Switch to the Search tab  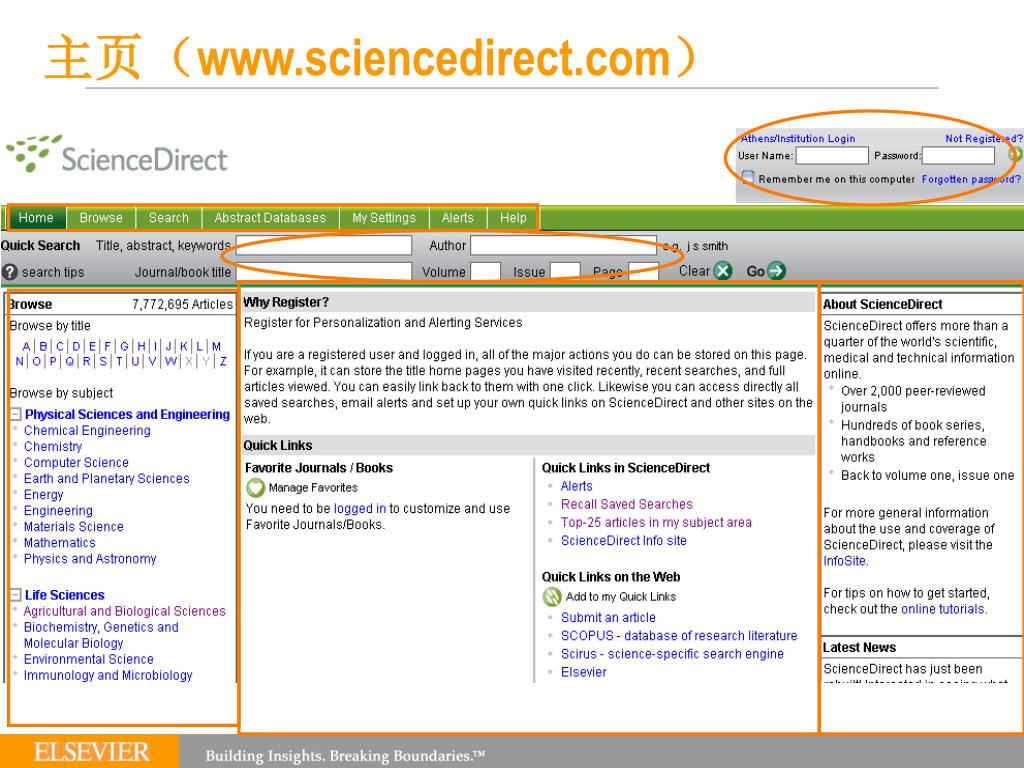pyautogui.click(x=168, y=217)
